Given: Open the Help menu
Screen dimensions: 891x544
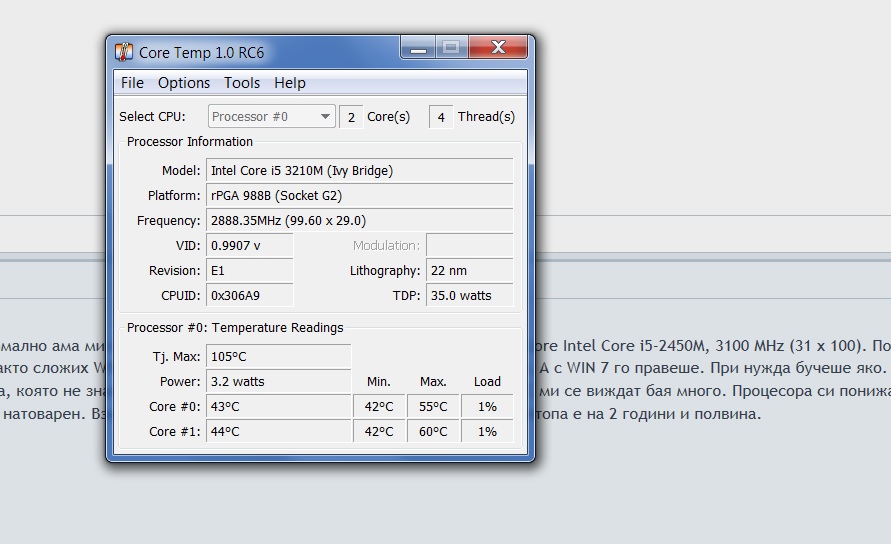Looking at the screenshot, I should tap(290, 83).
